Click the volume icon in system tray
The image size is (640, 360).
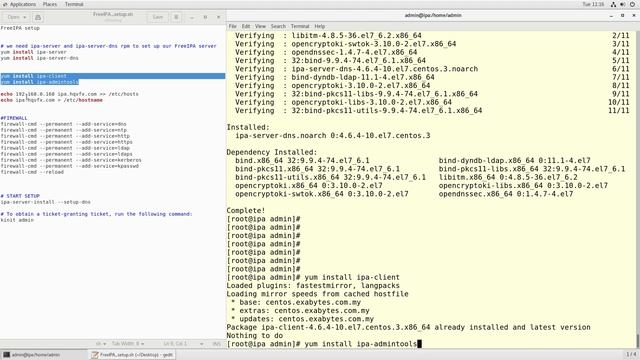click(622, 4)
